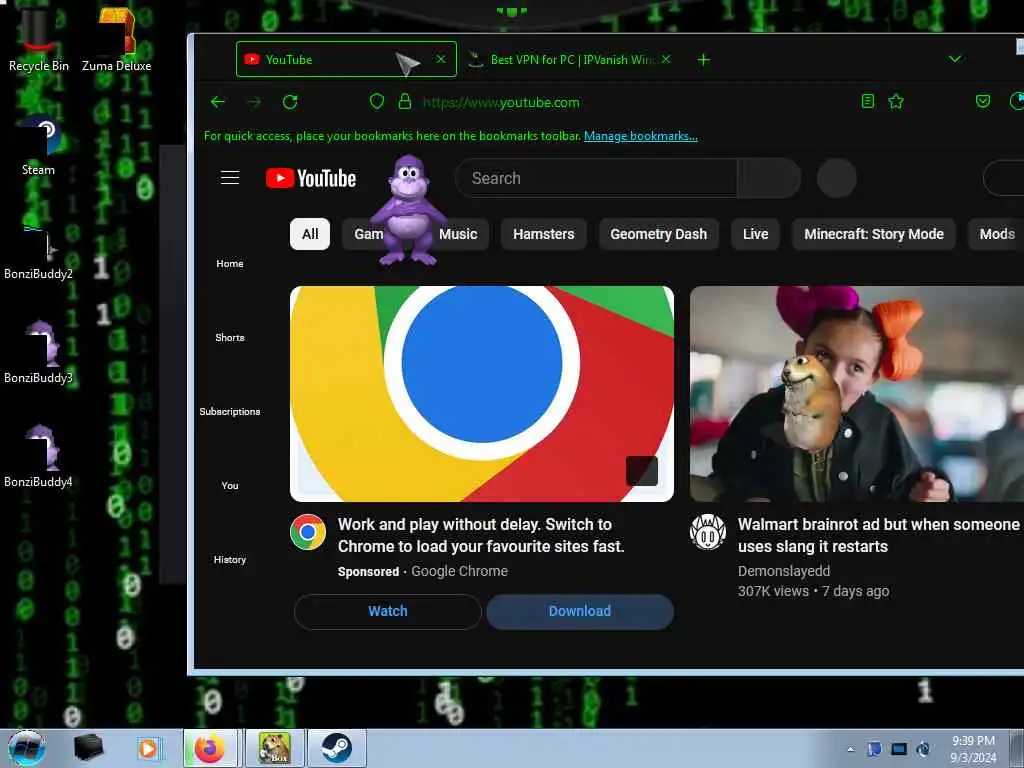Click the black box taskbar icon
Screen dimensions: 1024x768
(x=88, y=748)
